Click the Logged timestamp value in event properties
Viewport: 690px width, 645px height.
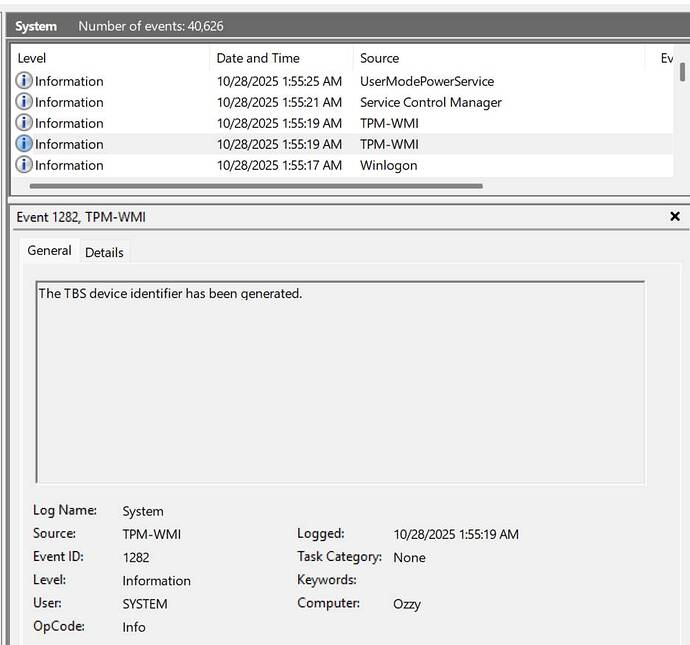tap(456, 534)
